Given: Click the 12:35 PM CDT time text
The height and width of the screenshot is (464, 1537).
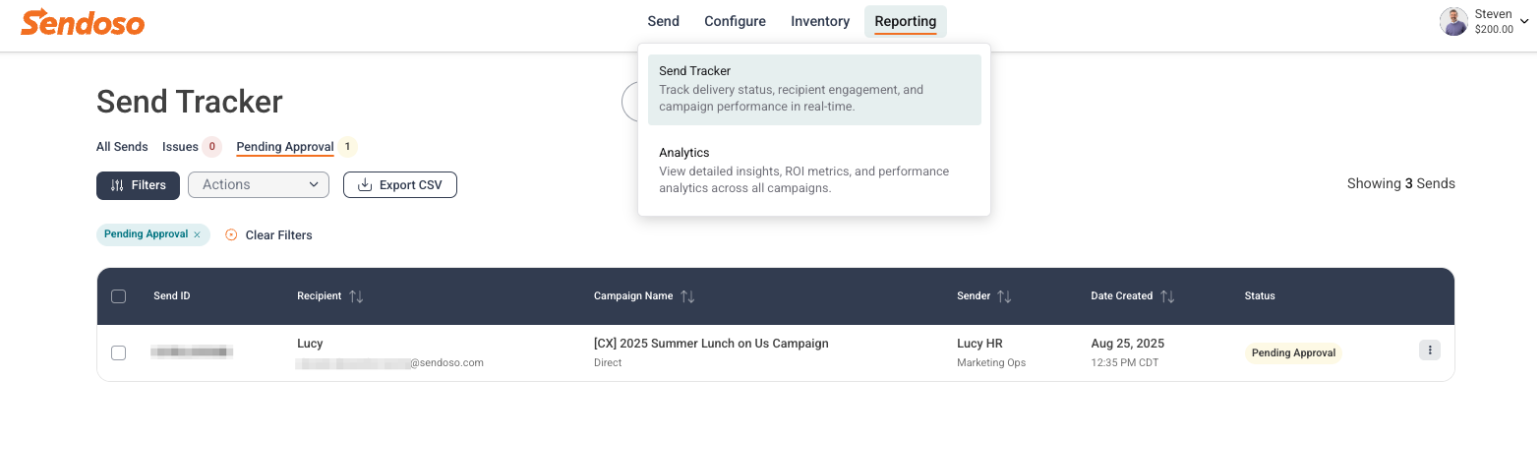Looking at the screenshot, I should pos(1125,363).
